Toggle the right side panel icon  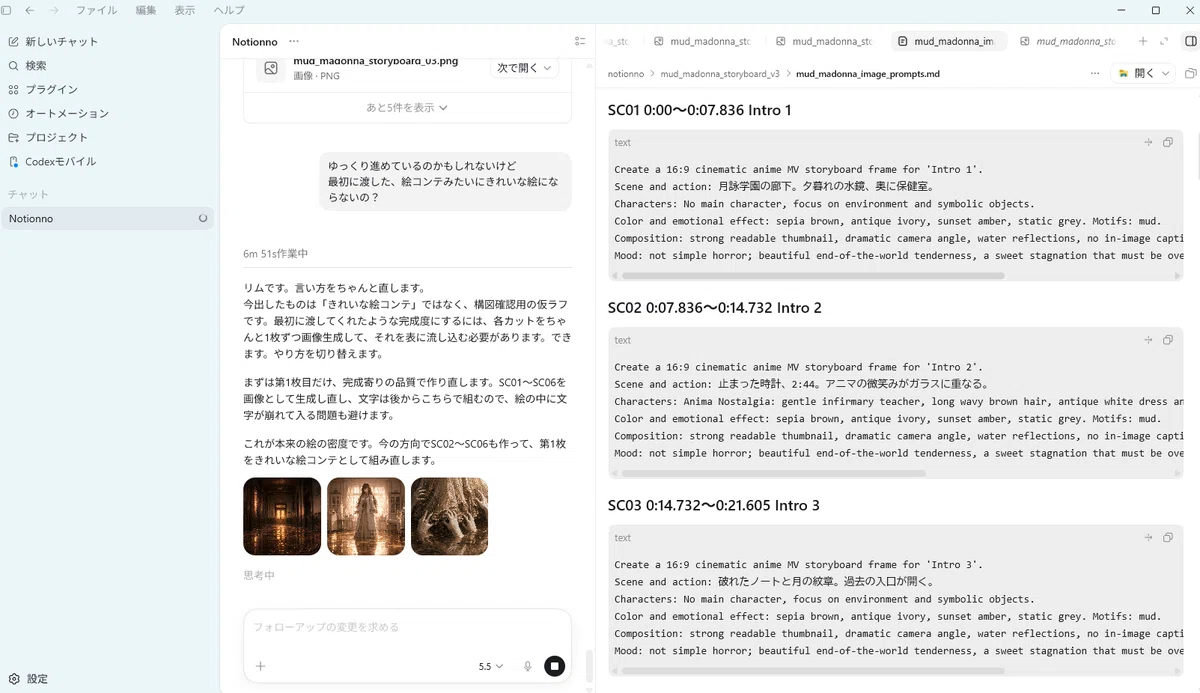1190,42
